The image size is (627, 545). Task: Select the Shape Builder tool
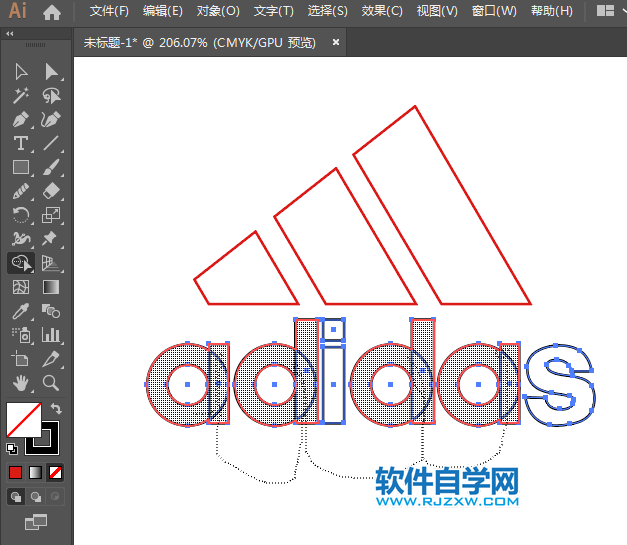pyautogui.click(x=21, y=263)
